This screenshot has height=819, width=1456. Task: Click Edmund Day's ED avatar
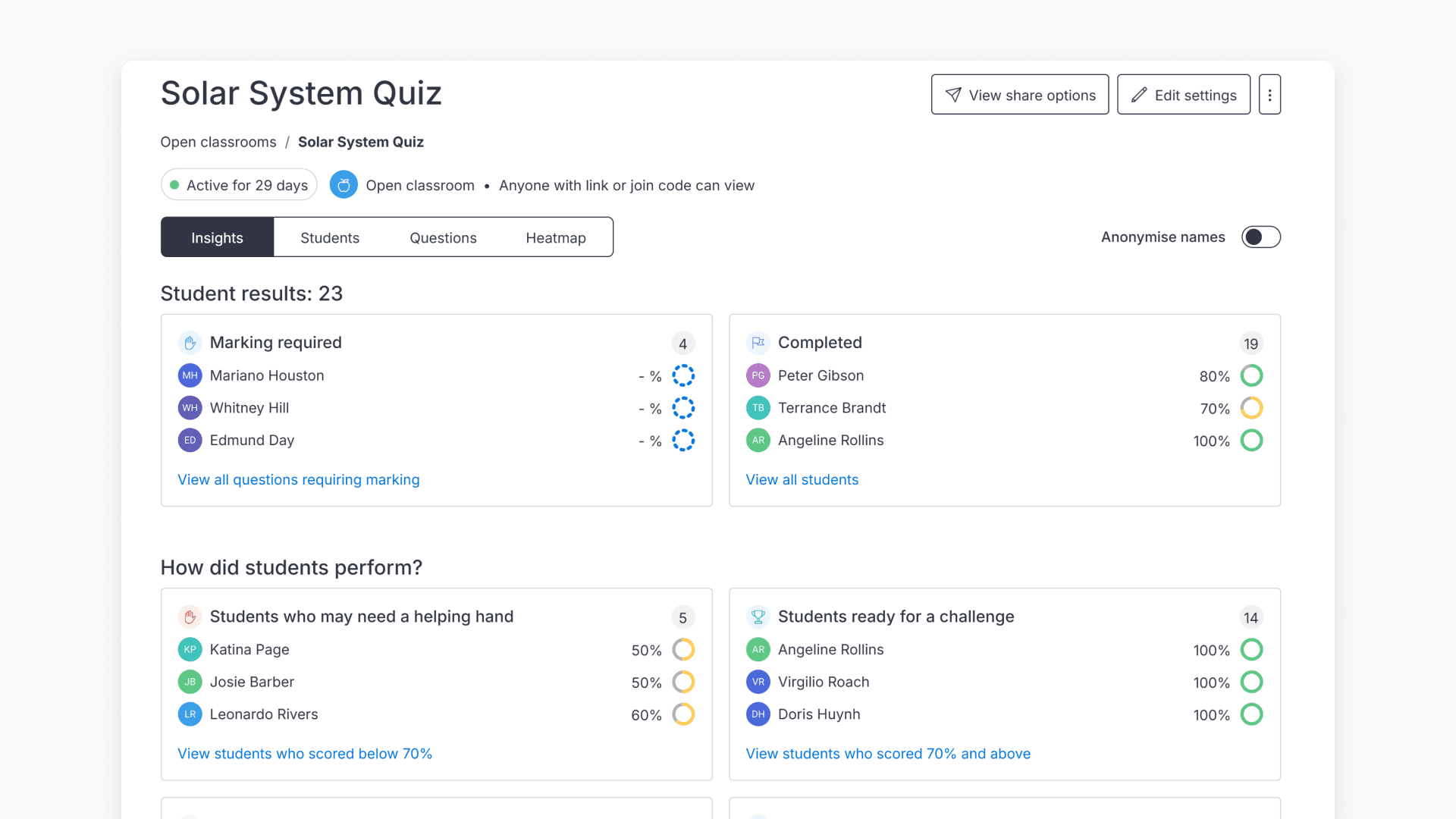click(x=190, y=441)
